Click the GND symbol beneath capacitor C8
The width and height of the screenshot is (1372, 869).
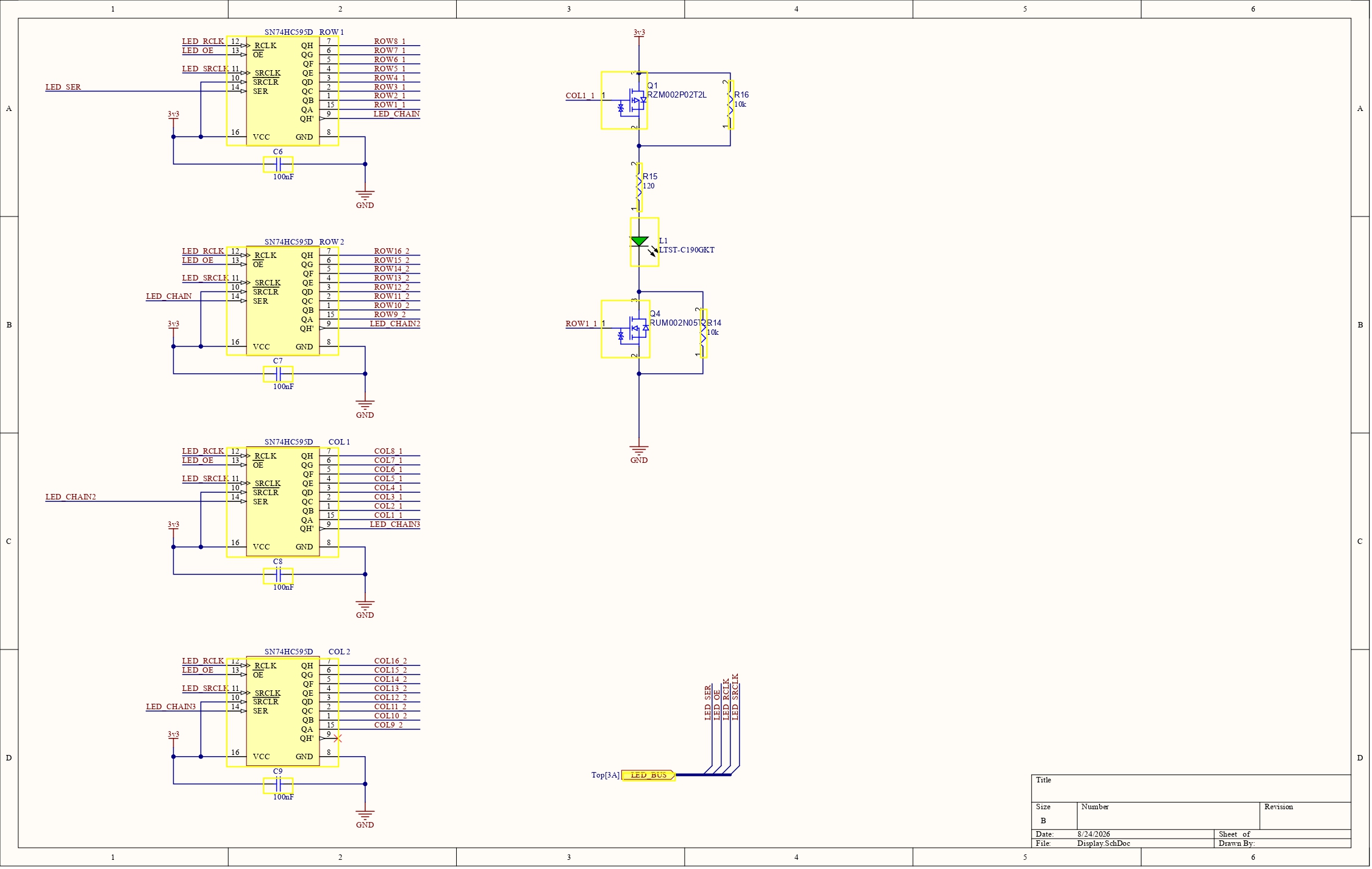[365, 610]
